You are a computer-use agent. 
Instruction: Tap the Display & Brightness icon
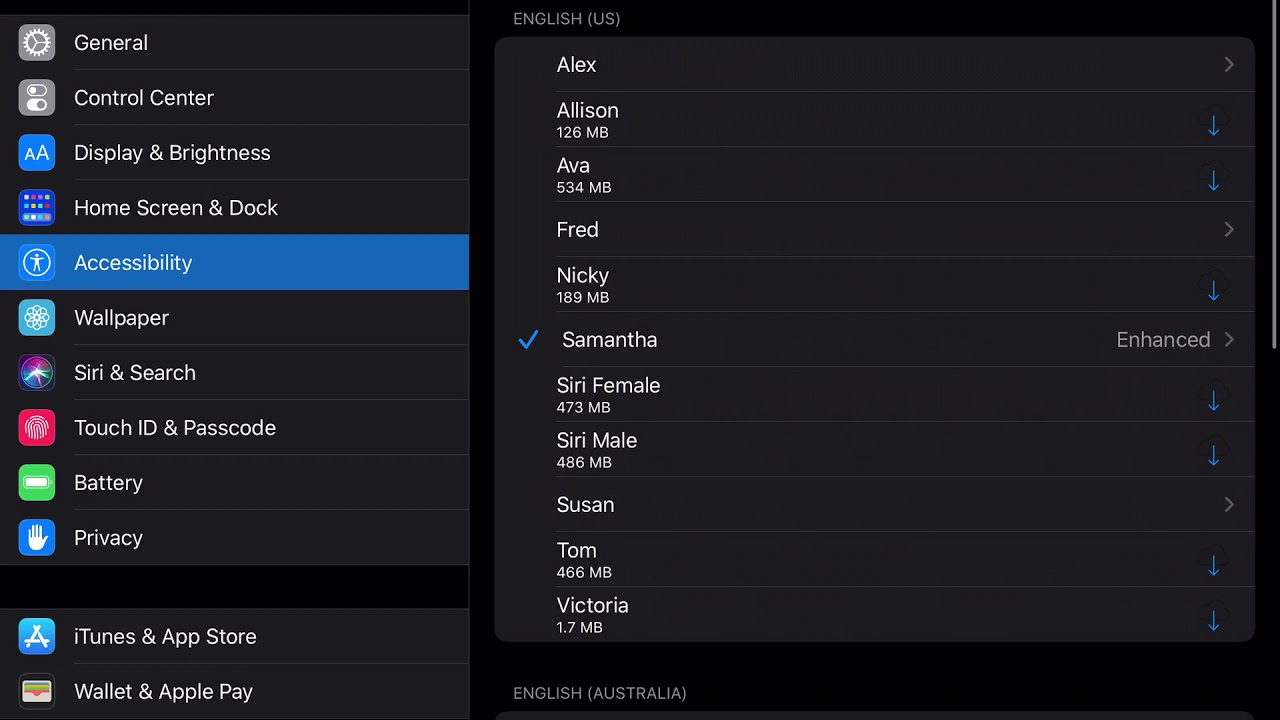pyautogui.click(x=37, y=153)
